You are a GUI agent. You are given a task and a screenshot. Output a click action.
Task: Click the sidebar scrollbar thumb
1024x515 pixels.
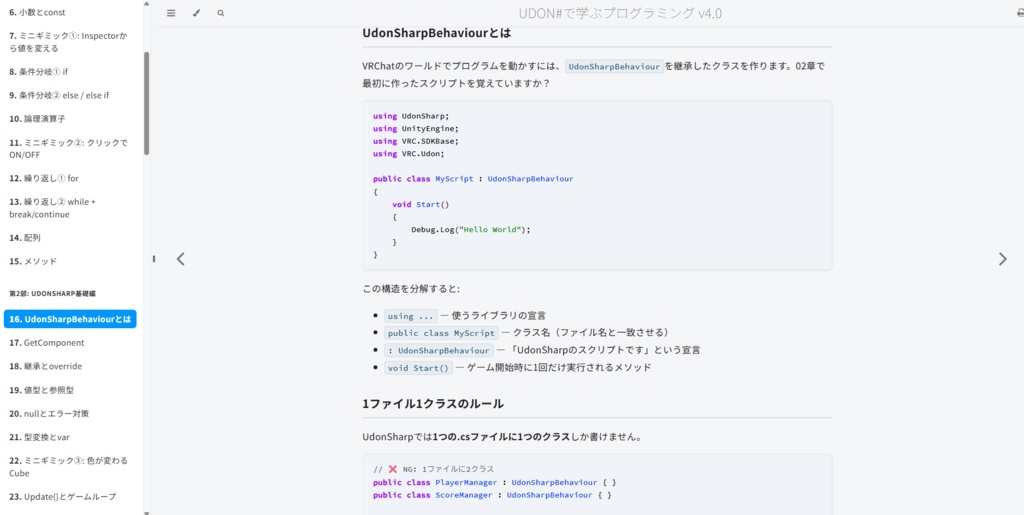tap(146, 103)
